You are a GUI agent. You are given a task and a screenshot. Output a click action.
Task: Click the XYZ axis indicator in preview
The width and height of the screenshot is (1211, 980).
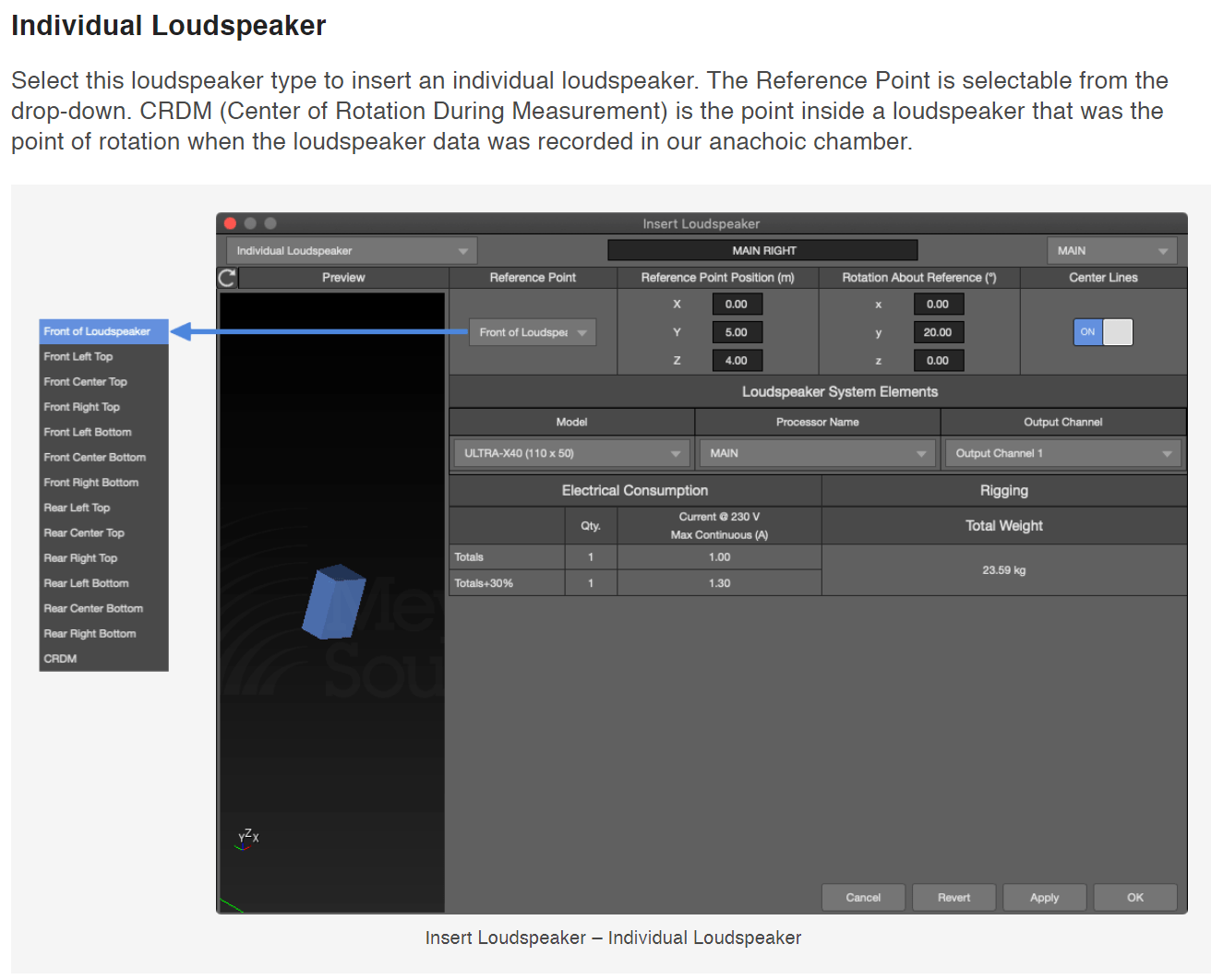[x=247, y=838]
